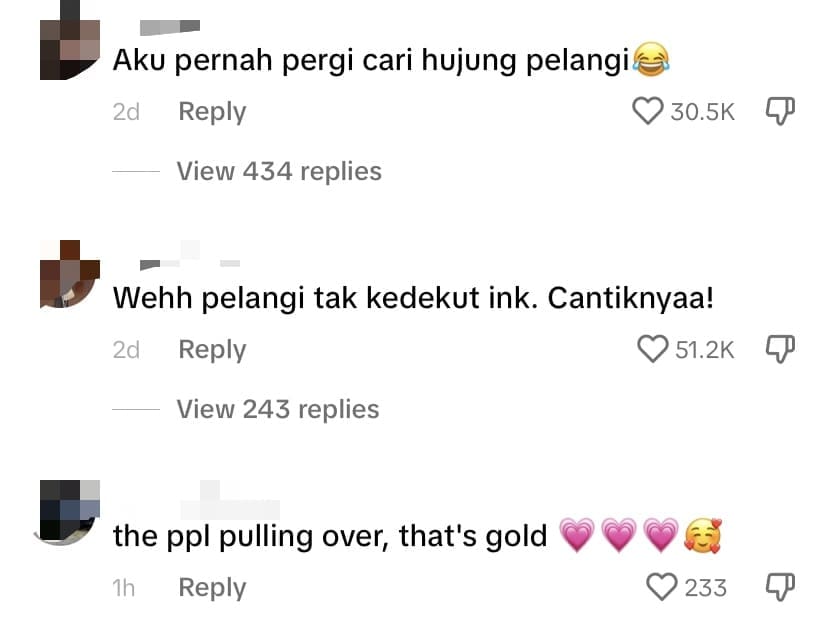
Task: Reply to 'Wehh pelangi' comment
Action: tap(212, 350)
